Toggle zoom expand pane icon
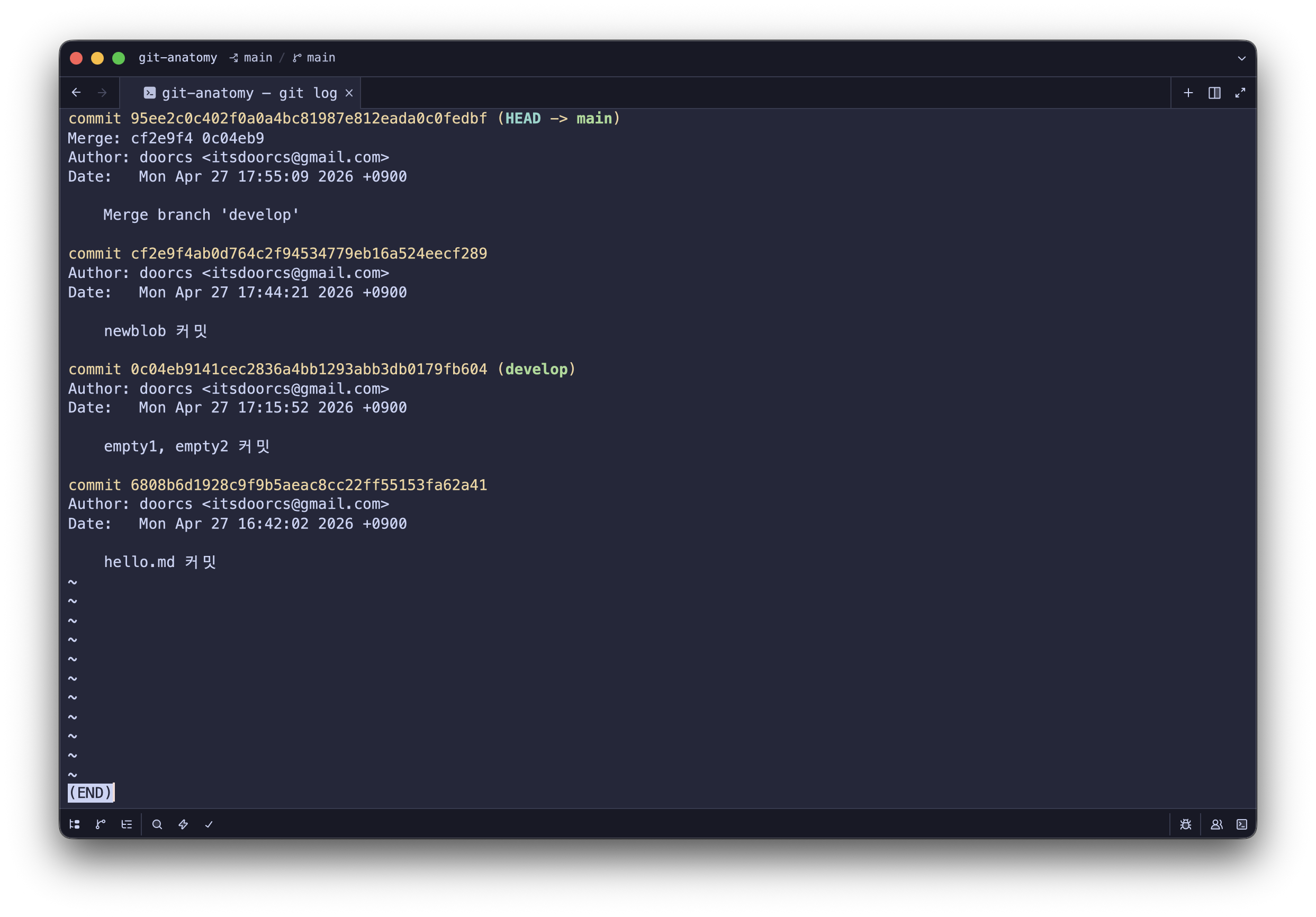Screen dimensions: 1316x917 click(1240, 93)
